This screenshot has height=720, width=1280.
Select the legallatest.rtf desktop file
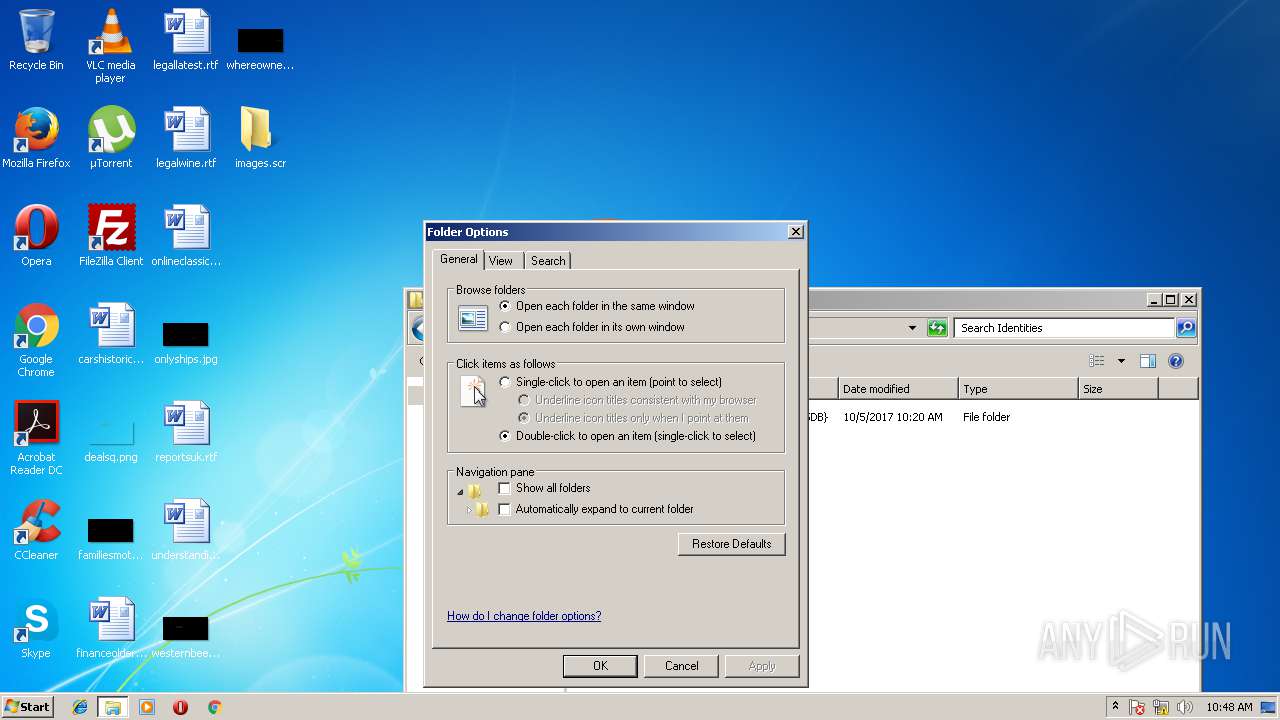pyautogui.click(x=186, y=40)
